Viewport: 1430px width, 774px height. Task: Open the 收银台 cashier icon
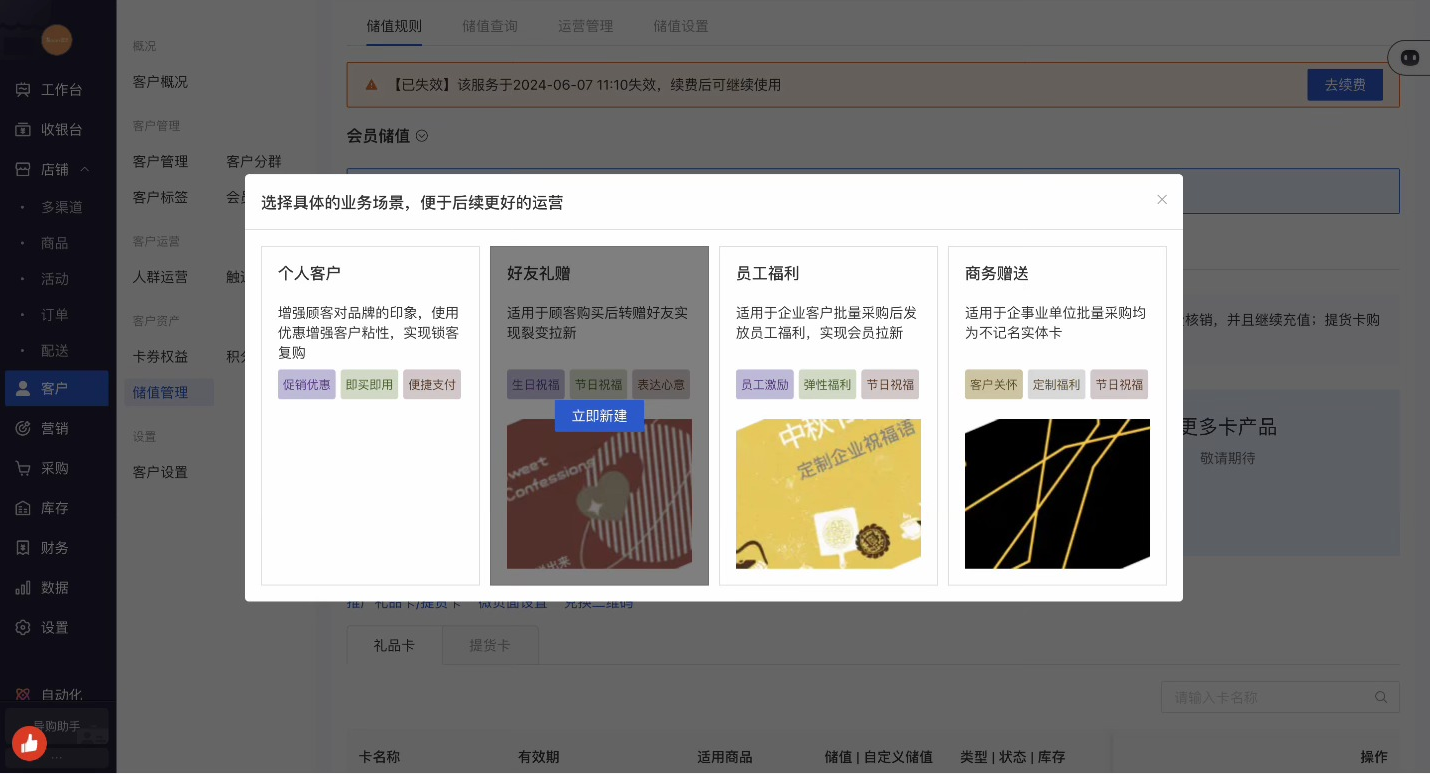click(23, 130)
